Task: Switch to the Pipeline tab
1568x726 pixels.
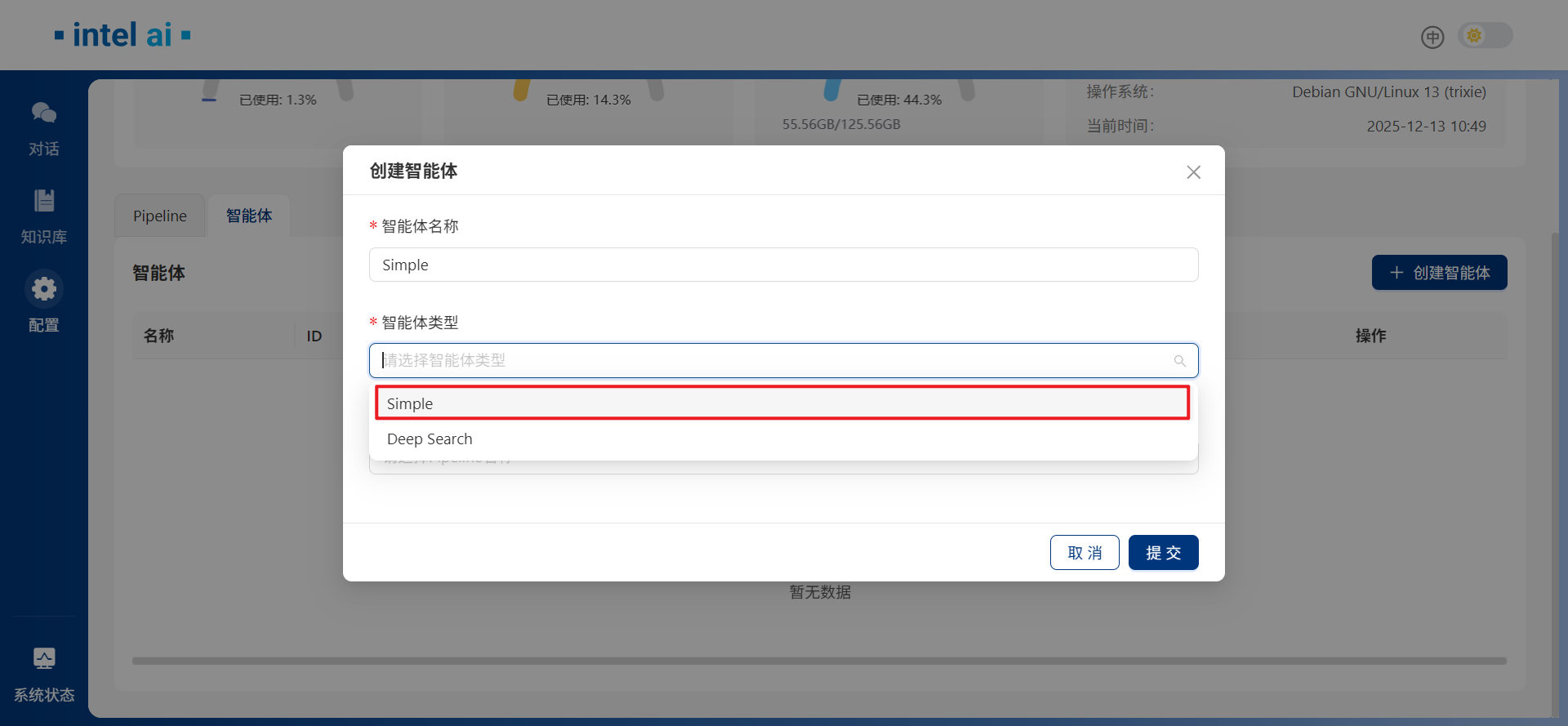Action: point(160,216)
